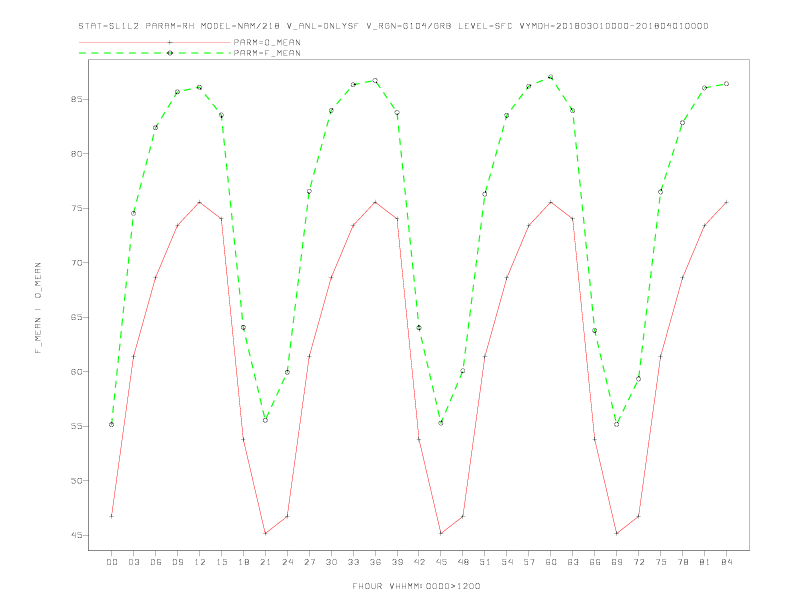Click the y-axis tick label 60
This screenshot has width=792, height=612.
pos(76,372)
